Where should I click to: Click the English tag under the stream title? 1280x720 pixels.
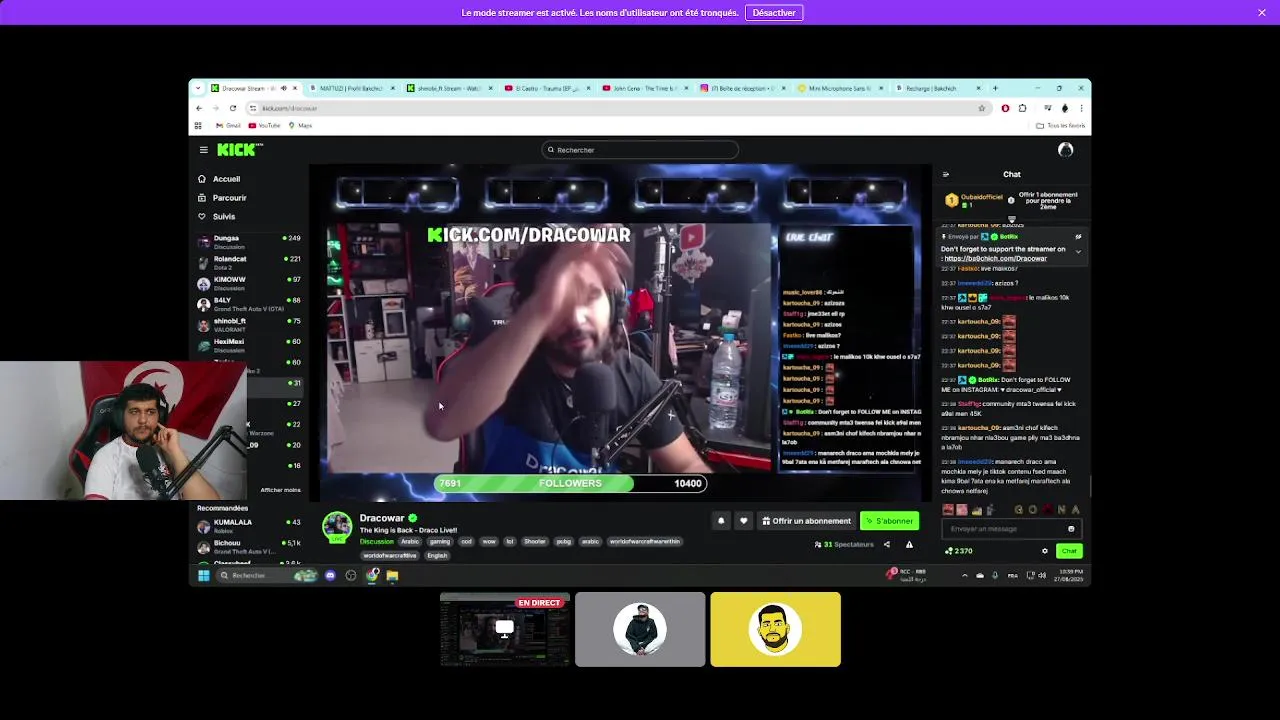point(437,556)
